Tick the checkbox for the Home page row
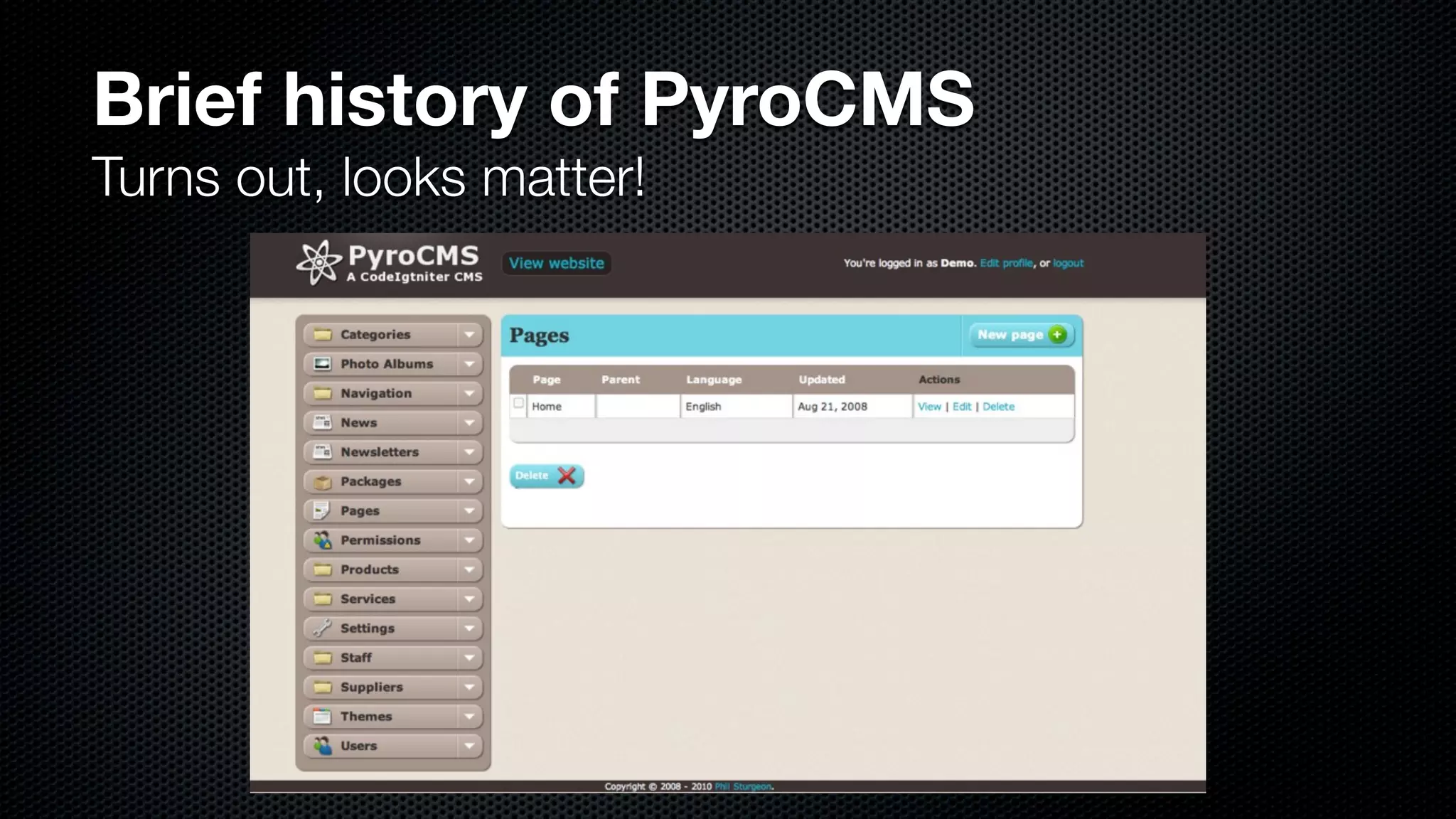This screenshot has height=819, width=1456. pyautogui.click(x=518, y=403)
